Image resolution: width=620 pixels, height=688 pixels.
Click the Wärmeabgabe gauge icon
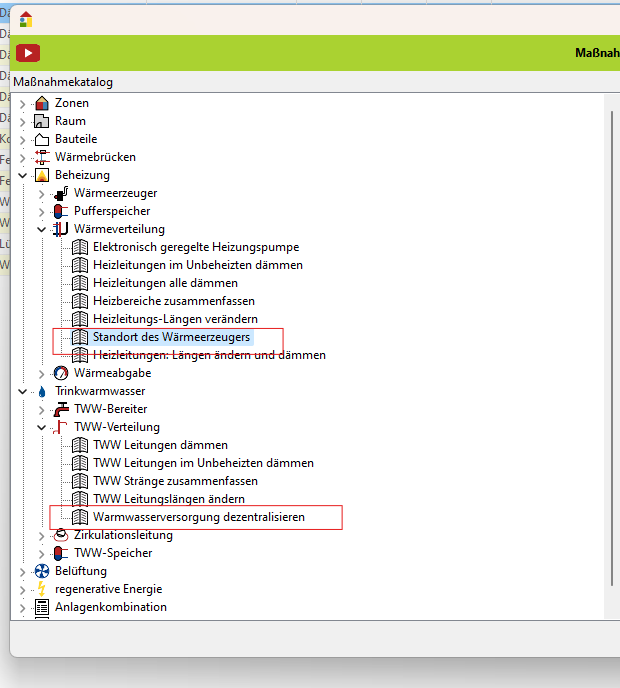coord(60,373)
